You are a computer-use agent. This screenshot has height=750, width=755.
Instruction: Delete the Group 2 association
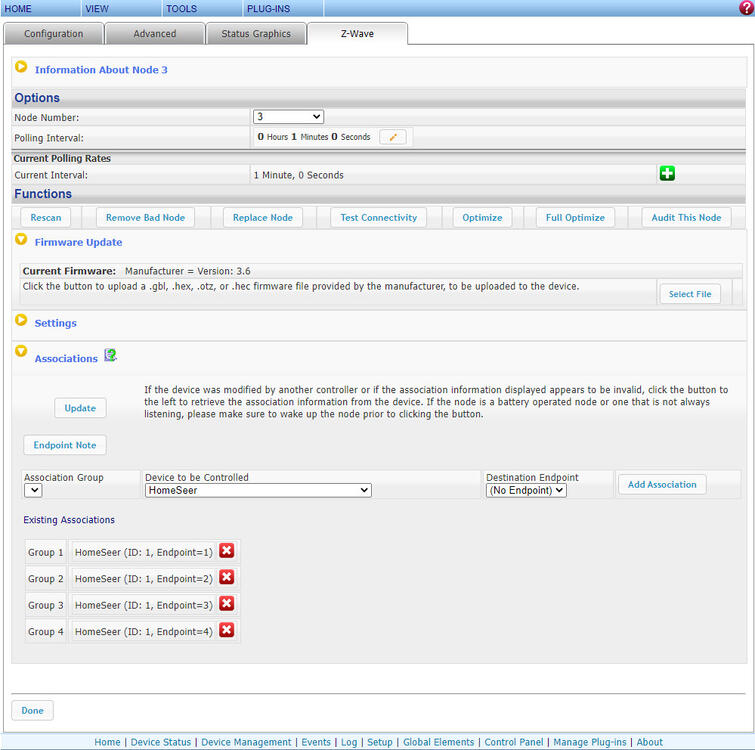[x=227, y=578]
